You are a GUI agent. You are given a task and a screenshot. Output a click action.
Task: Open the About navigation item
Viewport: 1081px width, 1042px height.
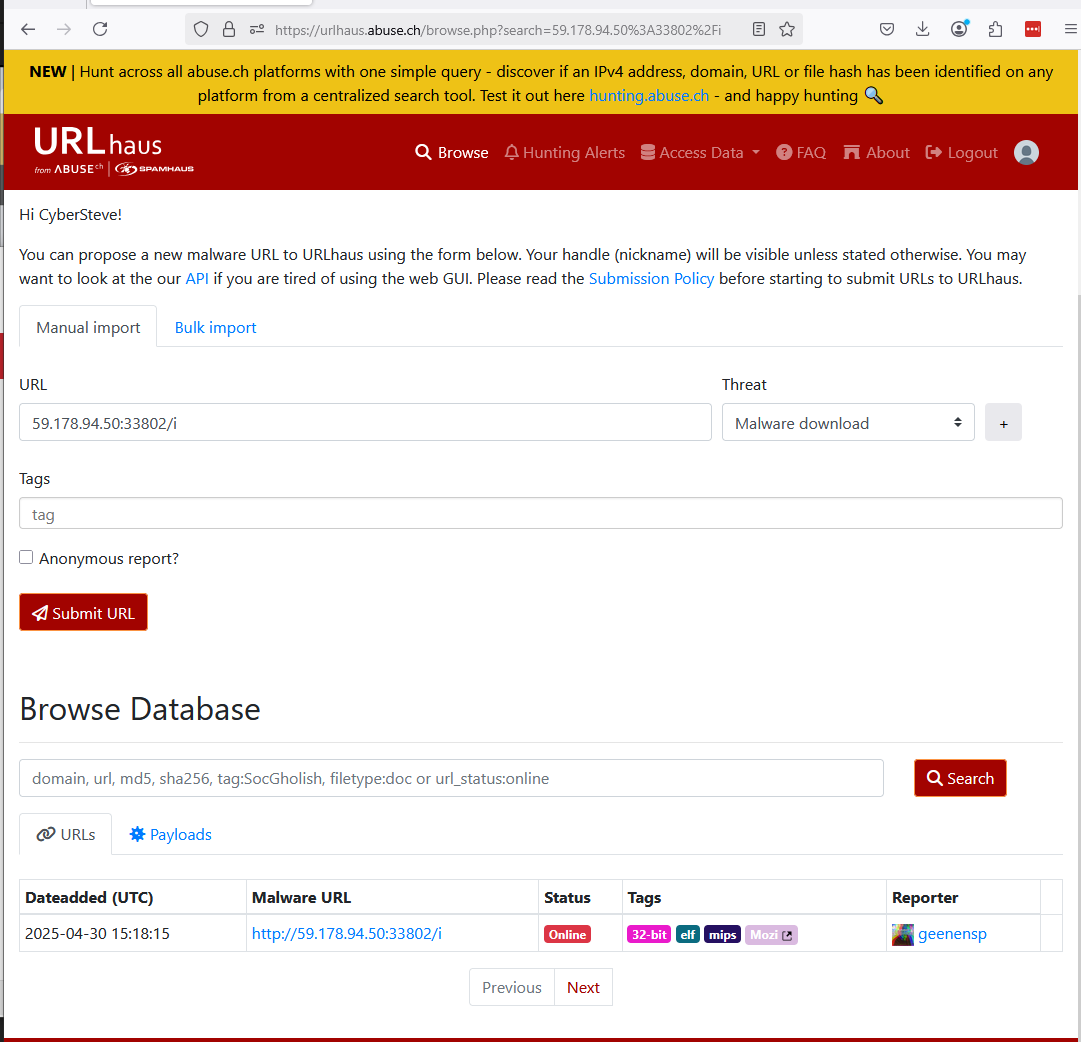point(876,152)
